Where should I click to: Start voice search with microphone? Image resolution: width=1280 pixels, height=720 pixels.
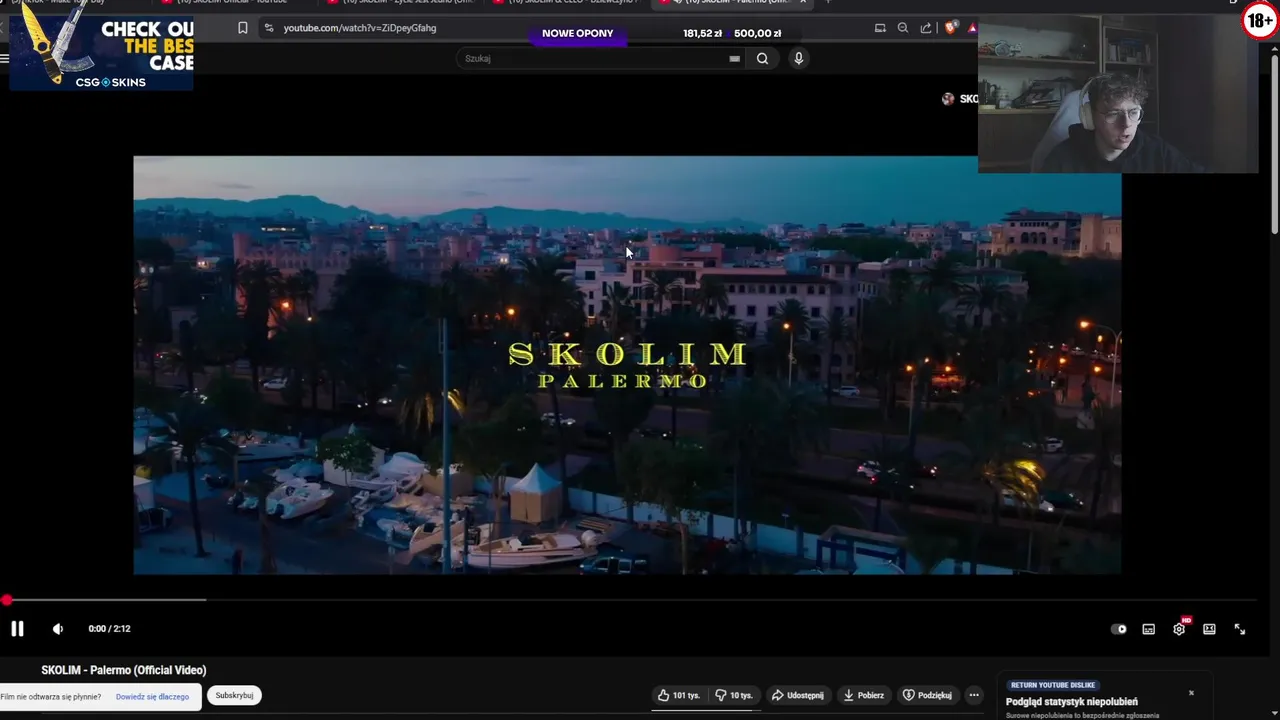tap(798, 58)
